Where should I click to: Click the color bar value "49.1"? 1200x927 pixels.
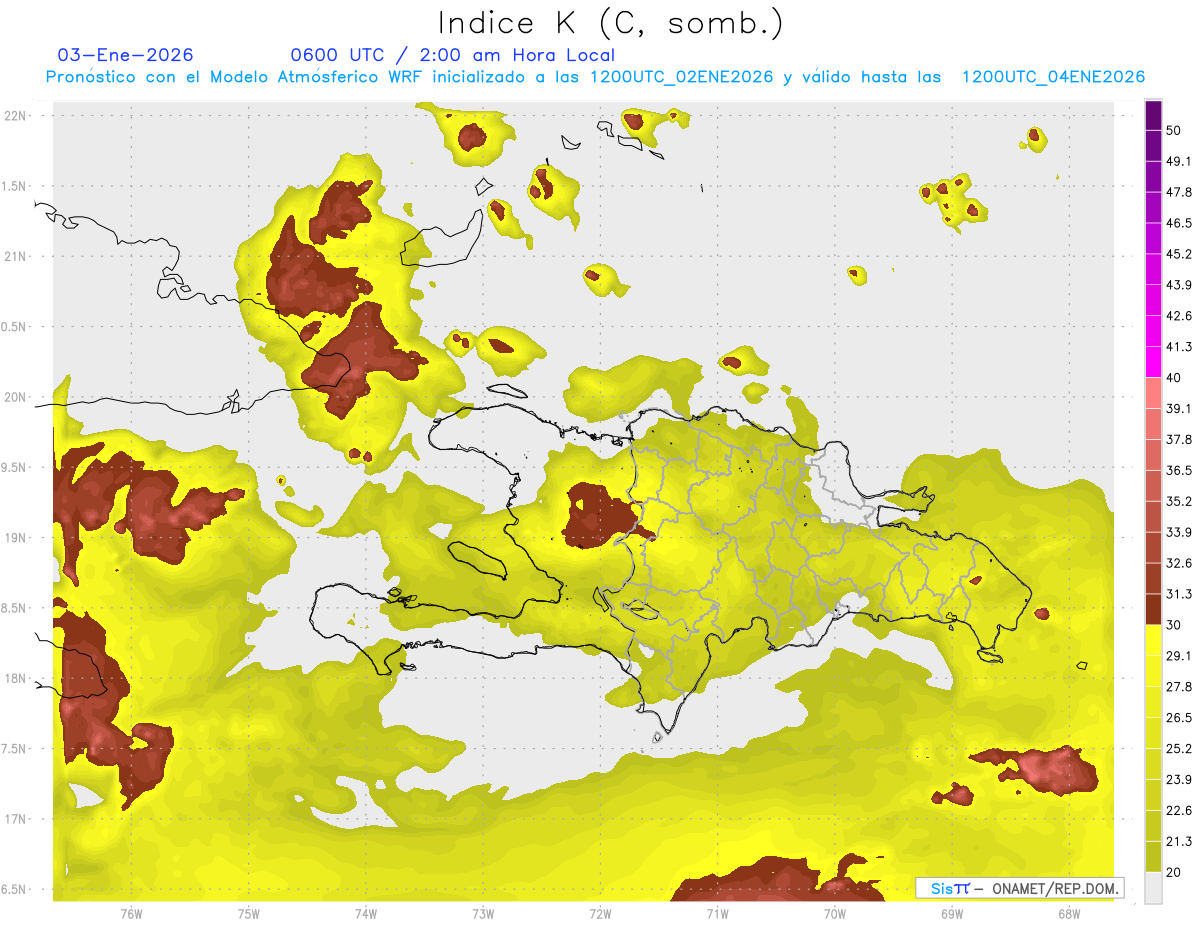pos(1179,162)
